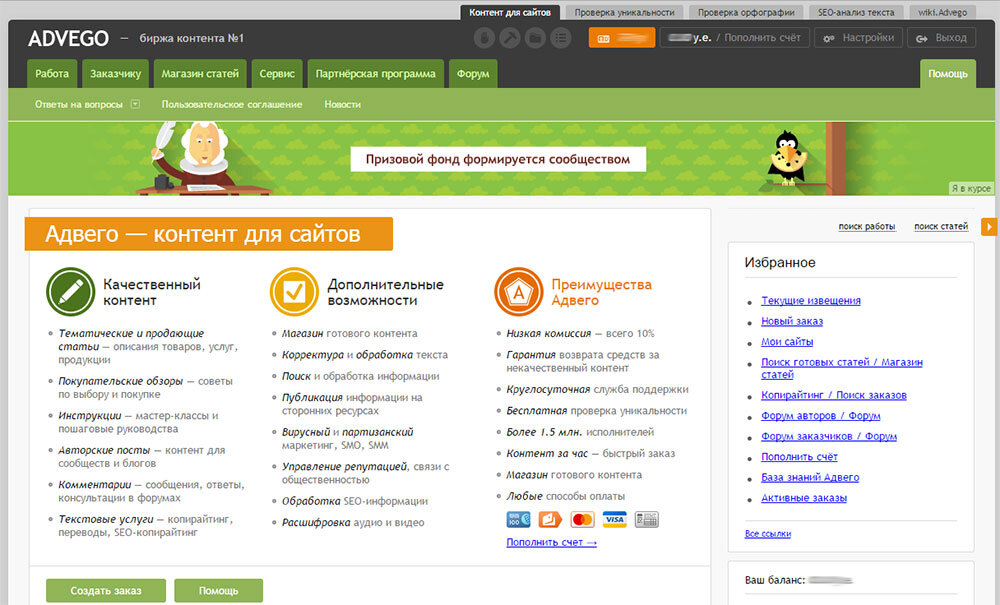Open Активные заказы link
The width and height of the screenshot is (1000, 605).
[x=804, y=498]
